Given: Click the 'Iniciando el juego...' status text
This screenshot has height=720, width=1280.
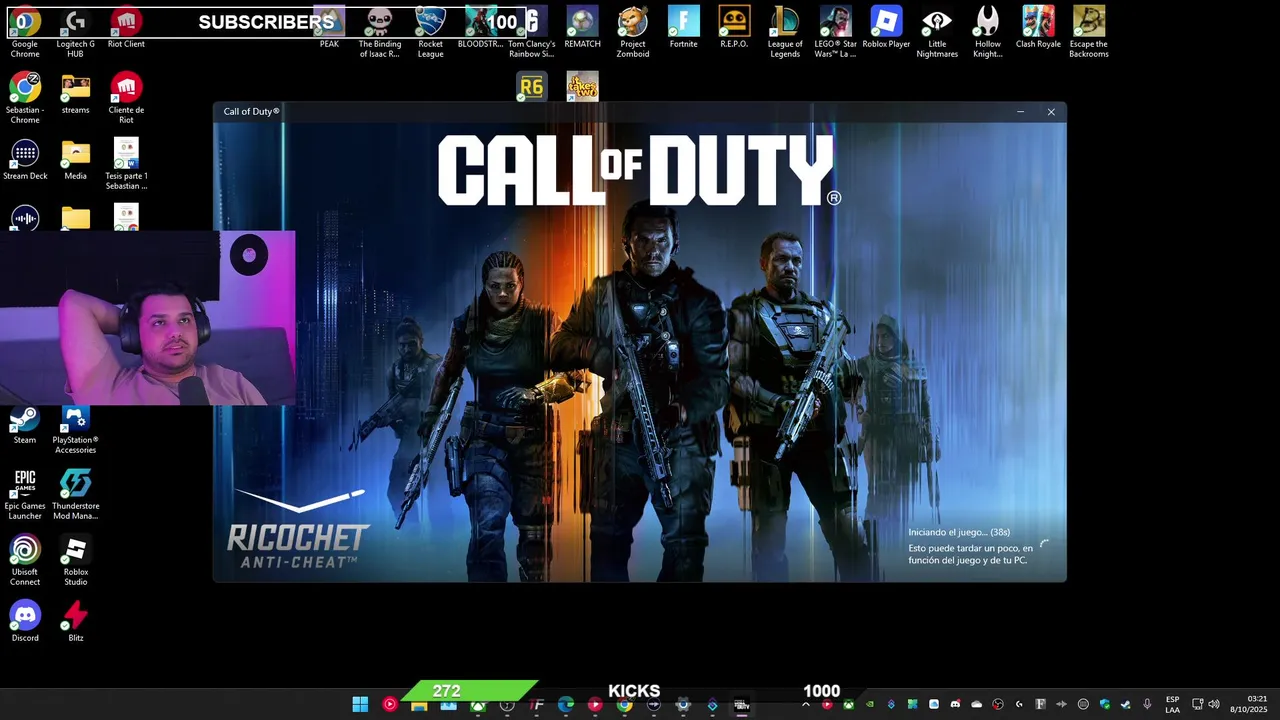Looking at the screenshot, I should [x=959, y=532].
